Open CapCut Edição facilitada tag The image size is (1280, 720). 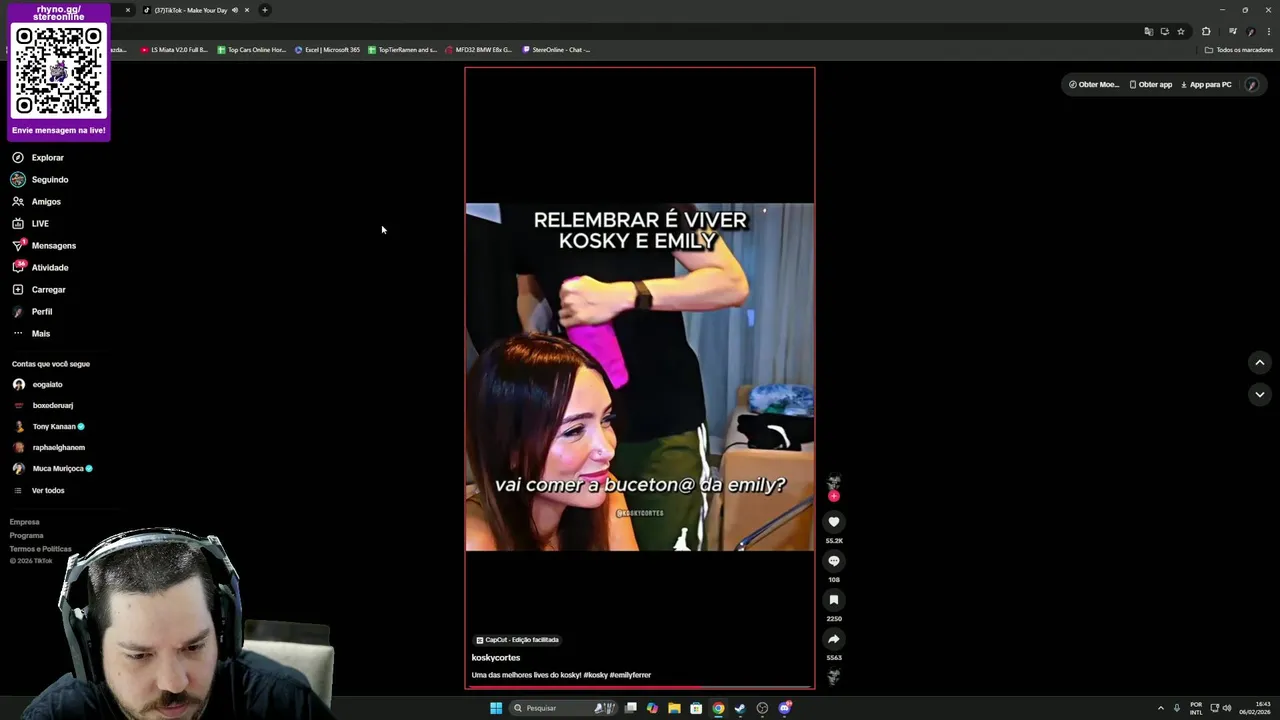pos(517,640)
